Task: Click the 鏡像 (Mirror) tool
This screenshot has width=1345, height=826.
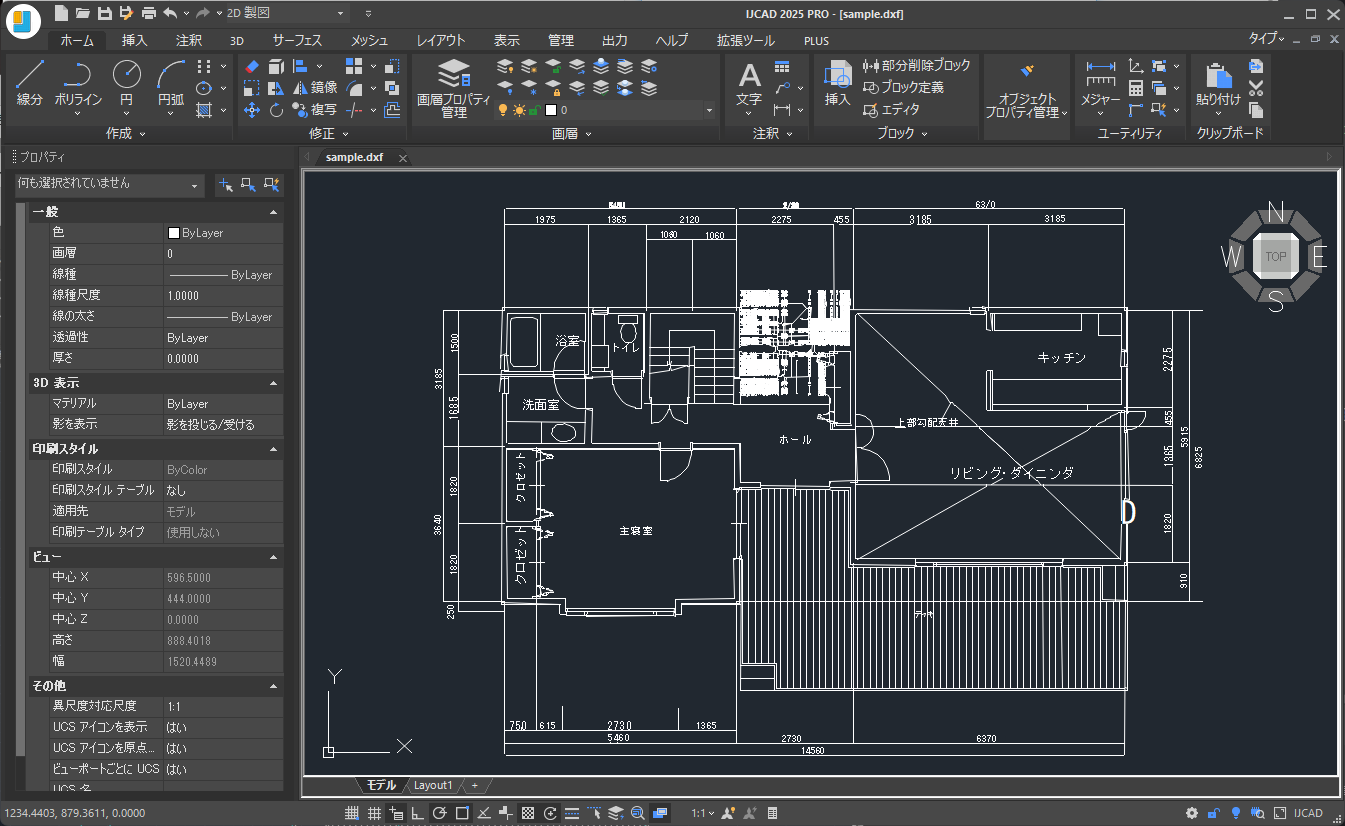Action: [315, 88]
